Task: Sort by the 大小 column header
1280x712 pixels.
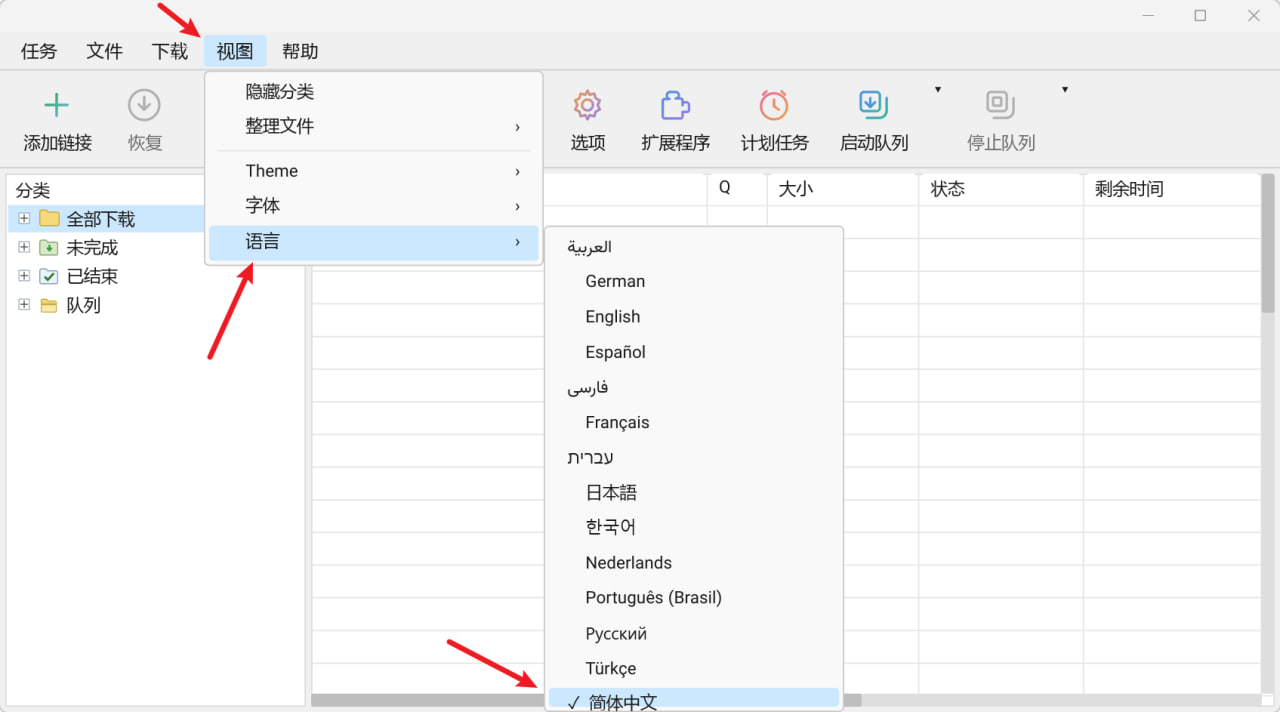Action: [x=843, y=189]
